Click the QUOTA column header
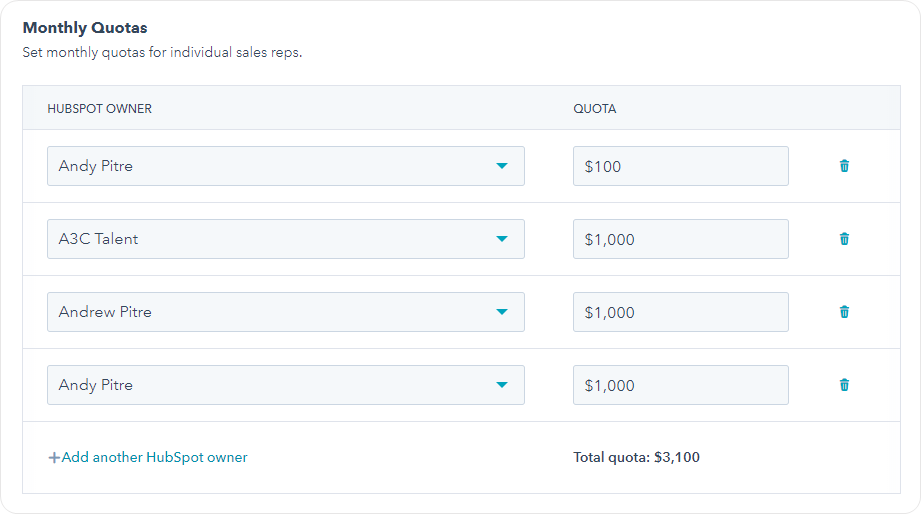Screen dimensions: 921x514 [595, 108]
